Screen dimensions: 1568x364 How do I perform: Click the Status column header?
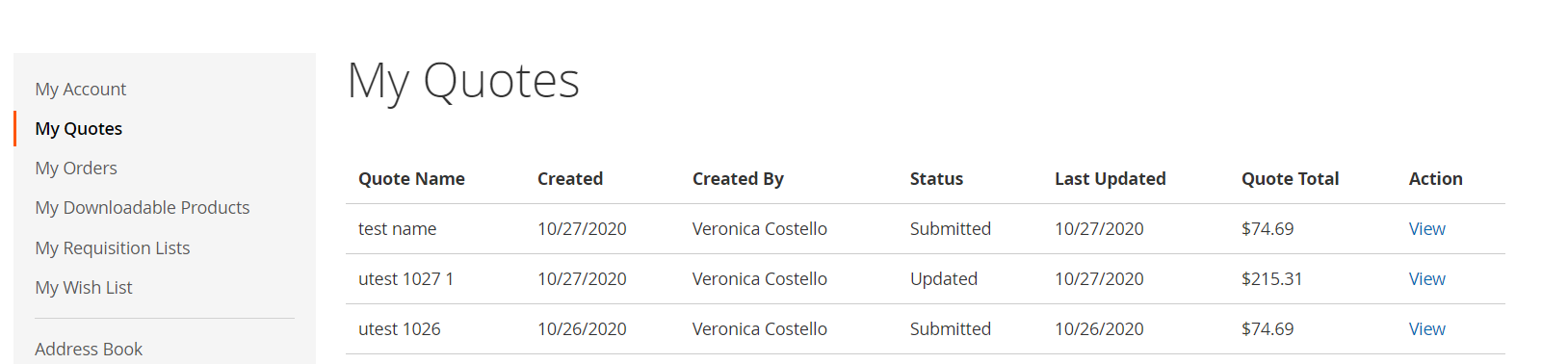(x=936, y=178)
